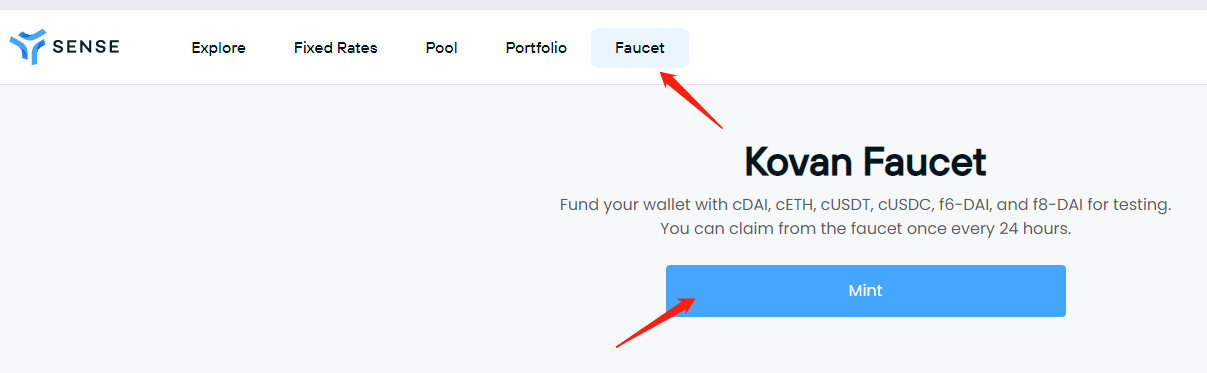Open the Portfolio tab
Screen dimensions: 1207x373
coord(536,48)
